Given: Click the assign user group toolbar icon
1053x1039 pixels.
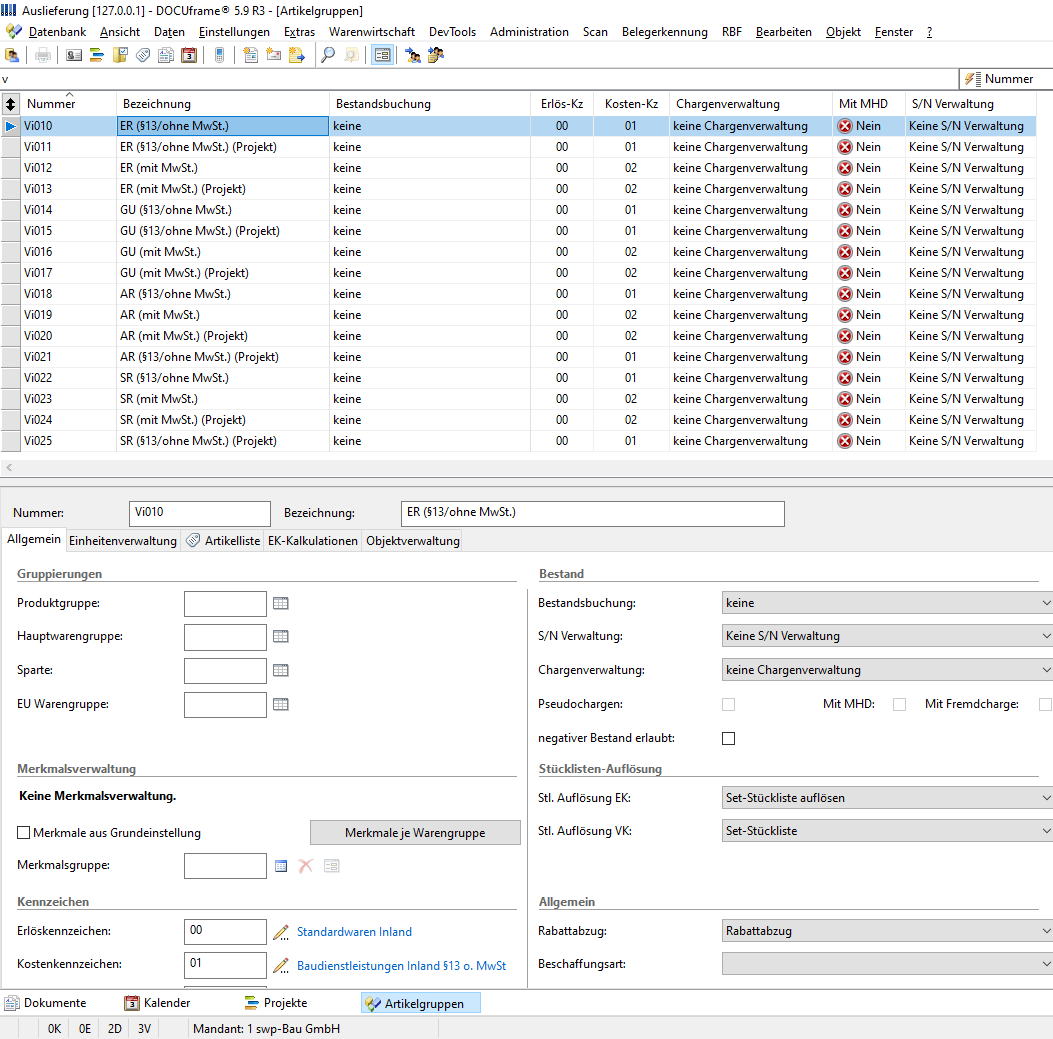Looking at the screenshot, I should pyautogui.click(x=436, y=55).
